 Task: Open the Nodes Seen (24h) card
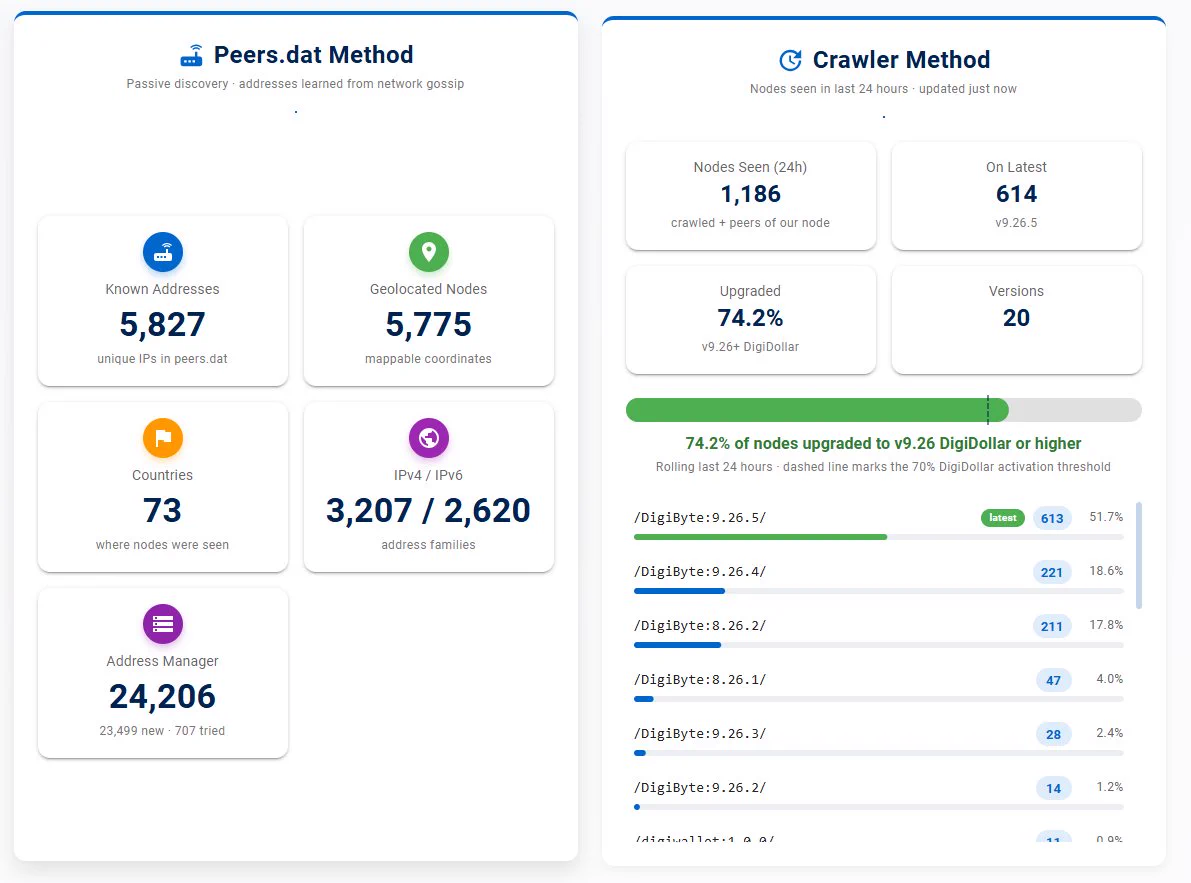tap(750, 196)
